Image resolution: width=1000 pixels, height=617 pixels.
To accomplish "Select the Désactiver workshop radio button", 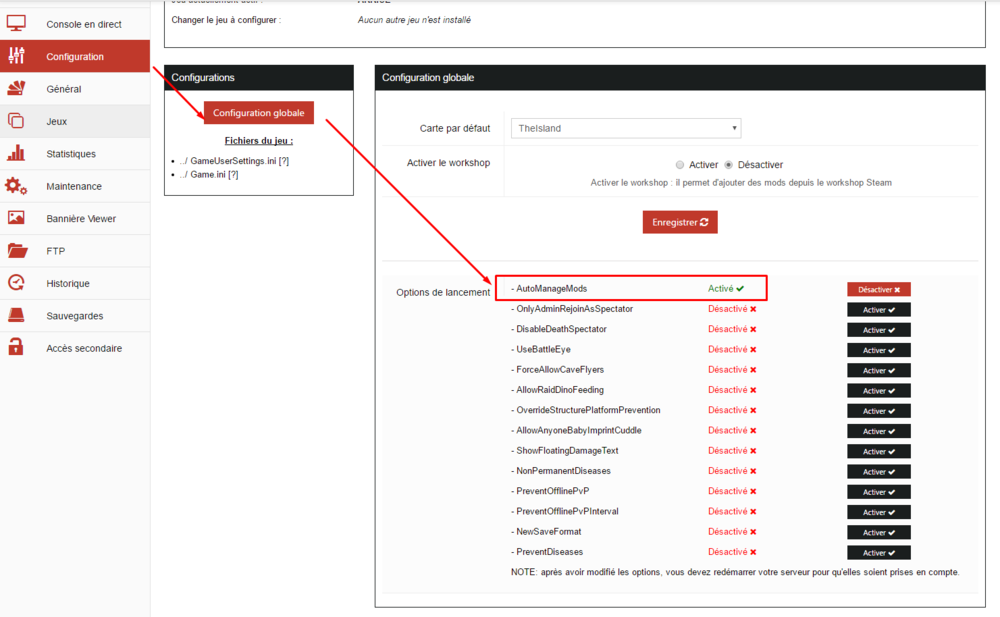I will coord(728,165).
